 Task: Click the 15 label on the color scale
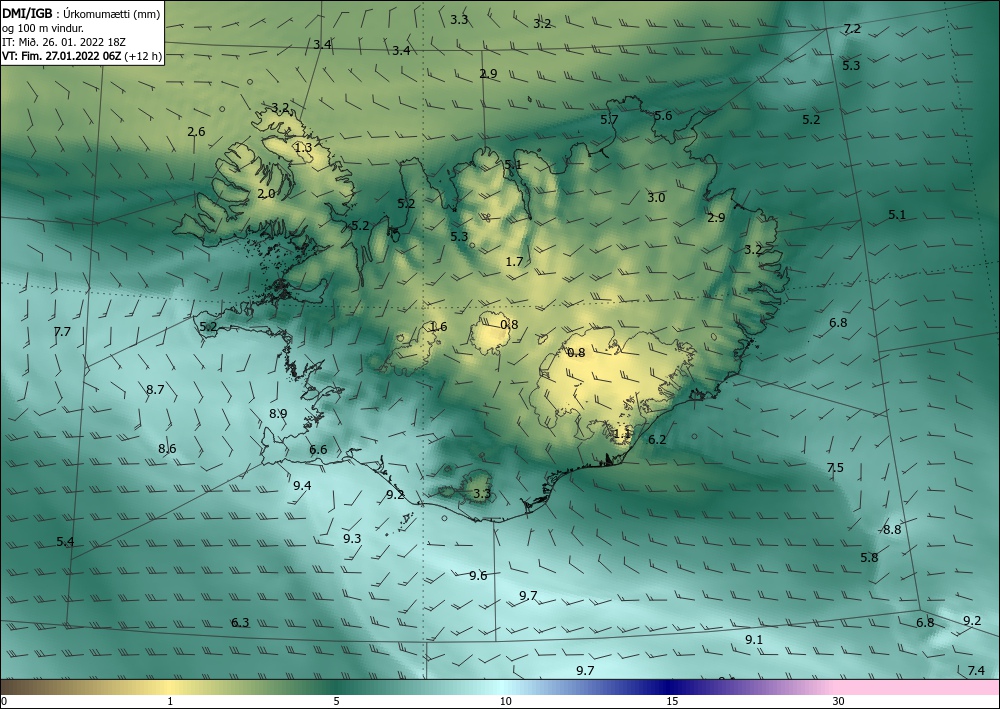click(x=672, y=701)
